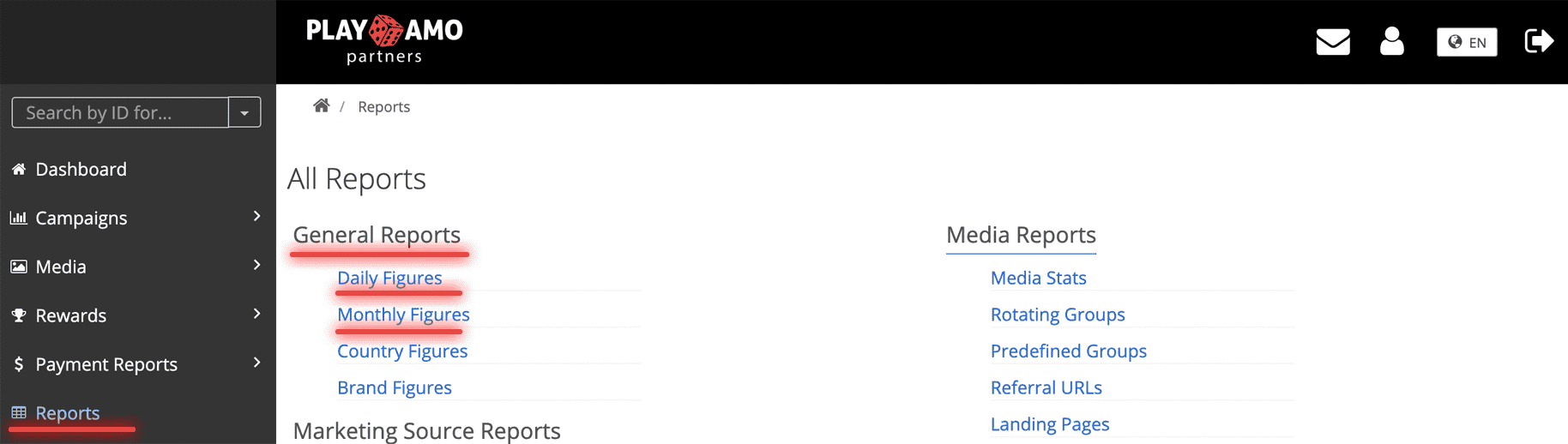
Task: Open the search type dropdown arrow
Action: pos(244,112)
